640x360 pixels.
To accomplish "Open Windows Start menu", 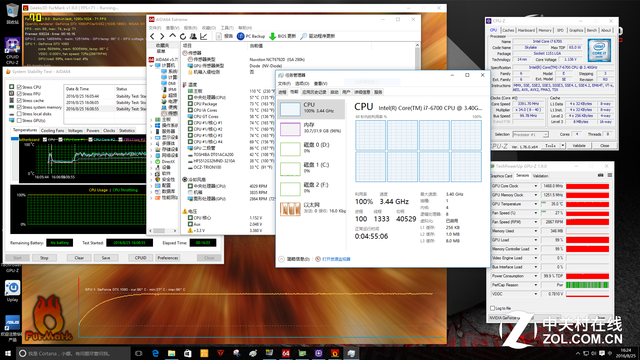I will [x=8, y=353].
